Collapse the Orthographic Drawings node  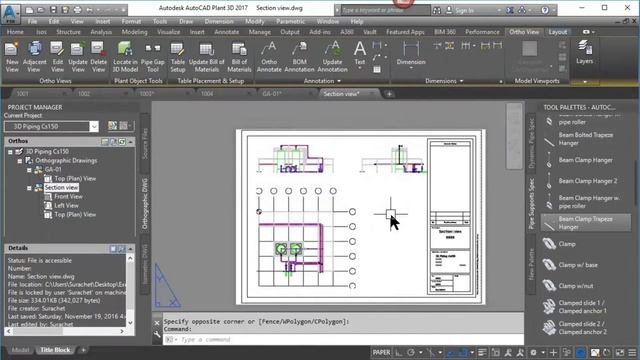[20, 161]
